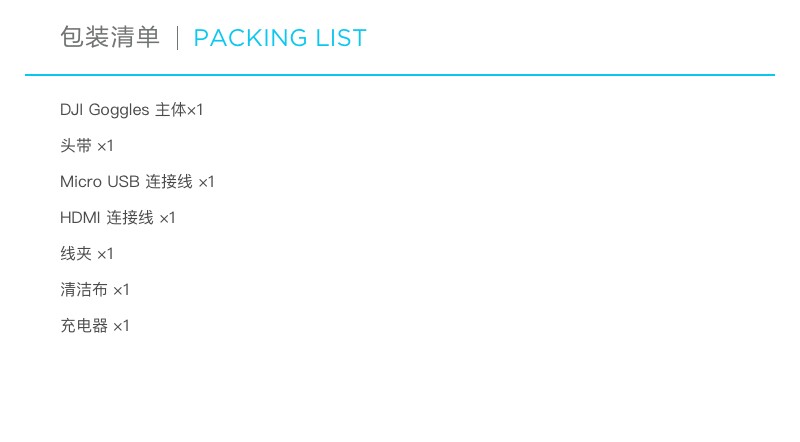Select the DJI Goggles text
Screen dimensions: 800x442
(x=104, y=110)
